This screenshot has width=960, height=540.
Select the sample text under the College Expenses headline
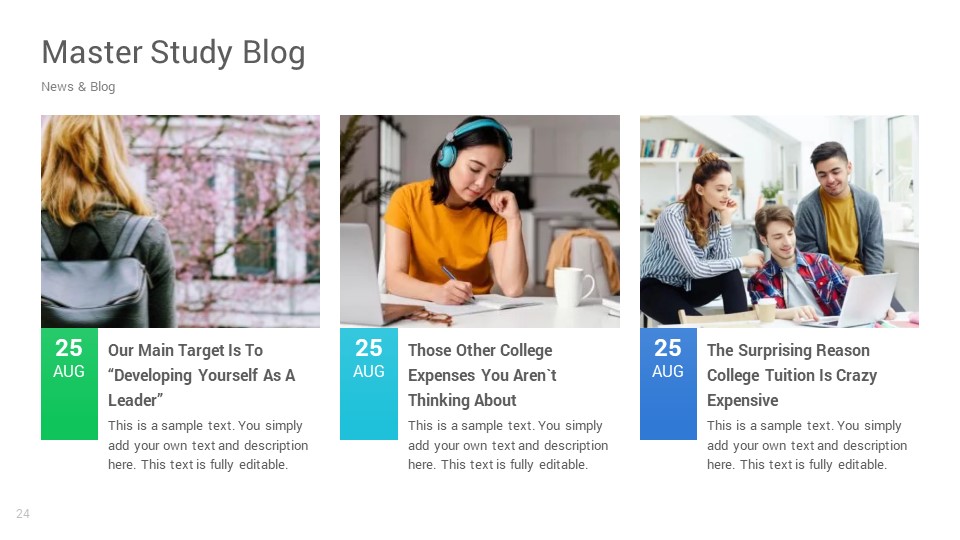pyautogui.click(x=507, y=445)
